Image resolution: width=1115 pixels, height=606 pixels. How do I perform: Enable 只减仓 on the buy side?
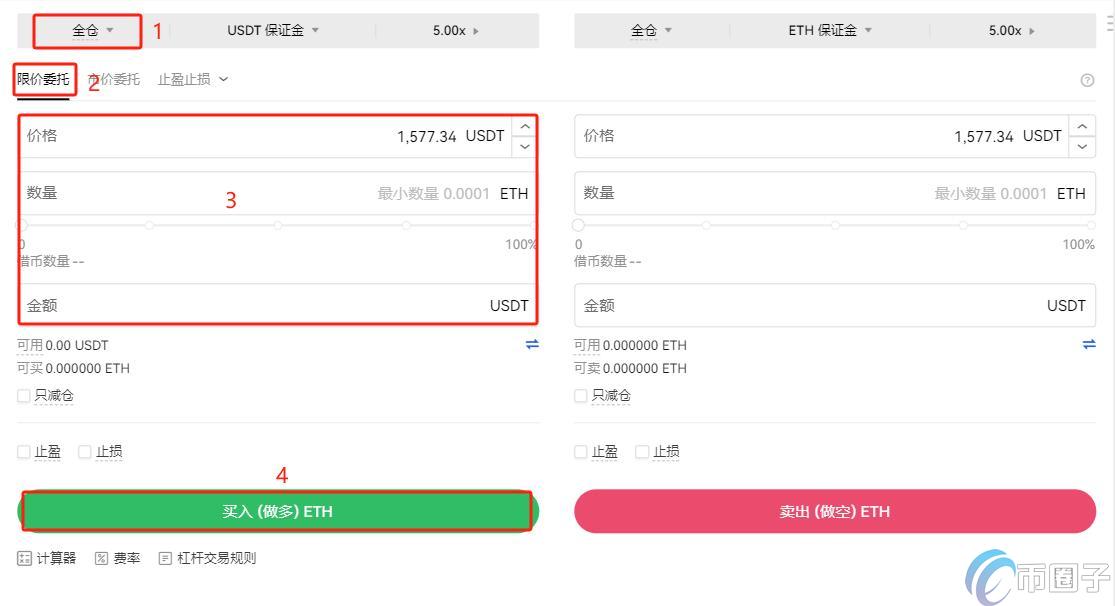click(x=22, y=395)
